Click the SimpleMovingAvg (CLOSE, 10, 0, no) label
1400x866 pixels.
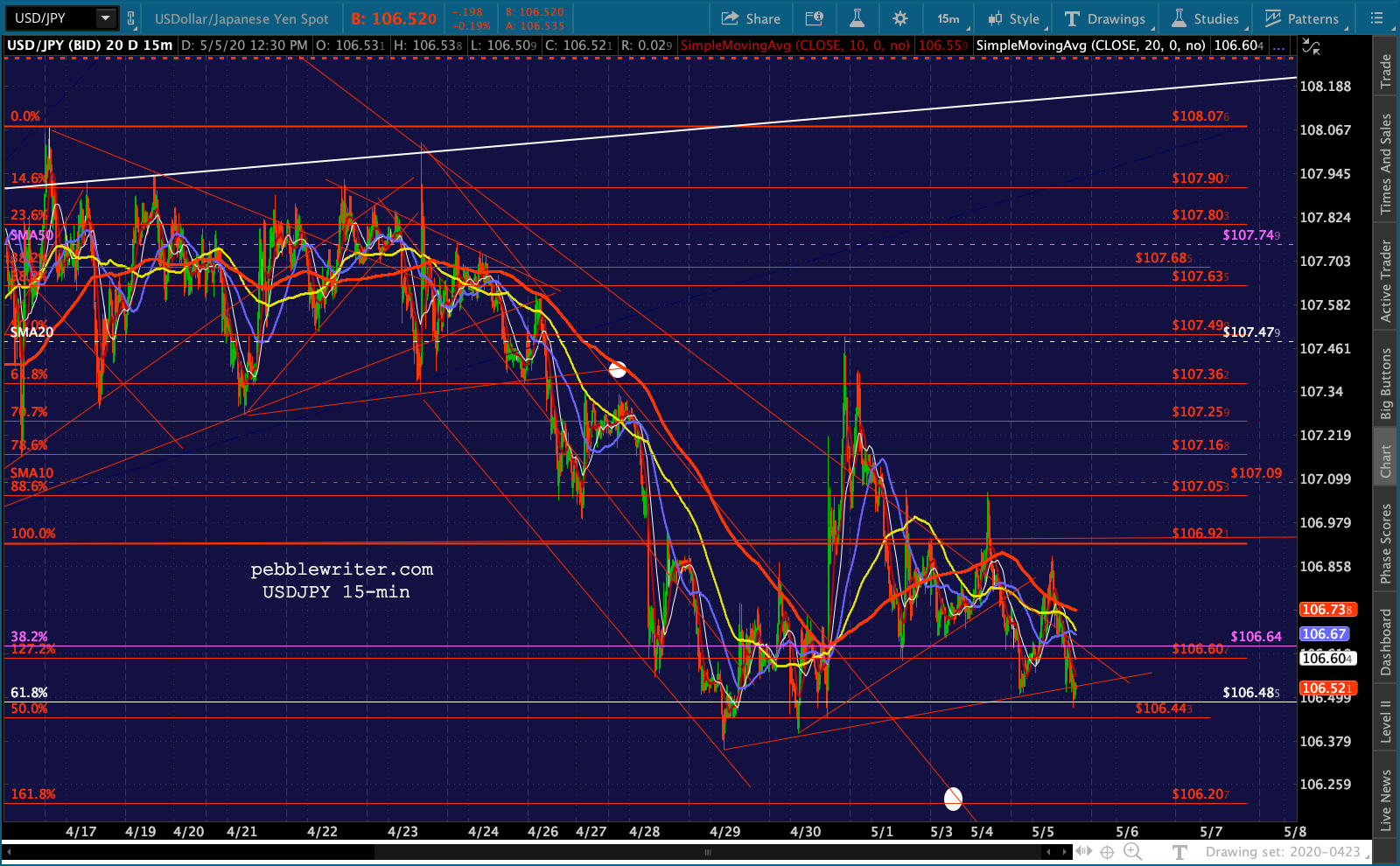pyautogui.click(x=795, y=45)
